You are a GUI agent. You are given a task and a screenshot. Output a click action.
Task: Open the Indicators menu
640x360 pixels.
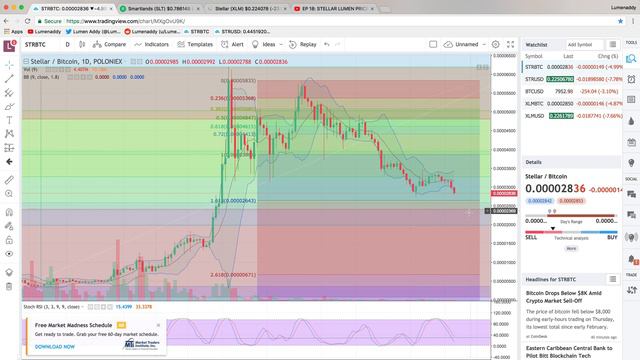(151, 44)
